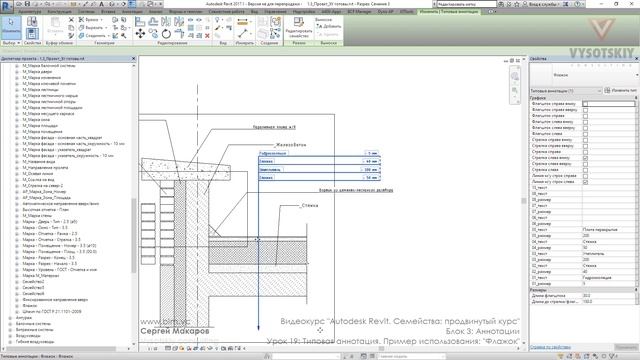Click the drawing view horizontal scrollbar
This screenshot has width=640, height=360.
[x=382, y=349]
